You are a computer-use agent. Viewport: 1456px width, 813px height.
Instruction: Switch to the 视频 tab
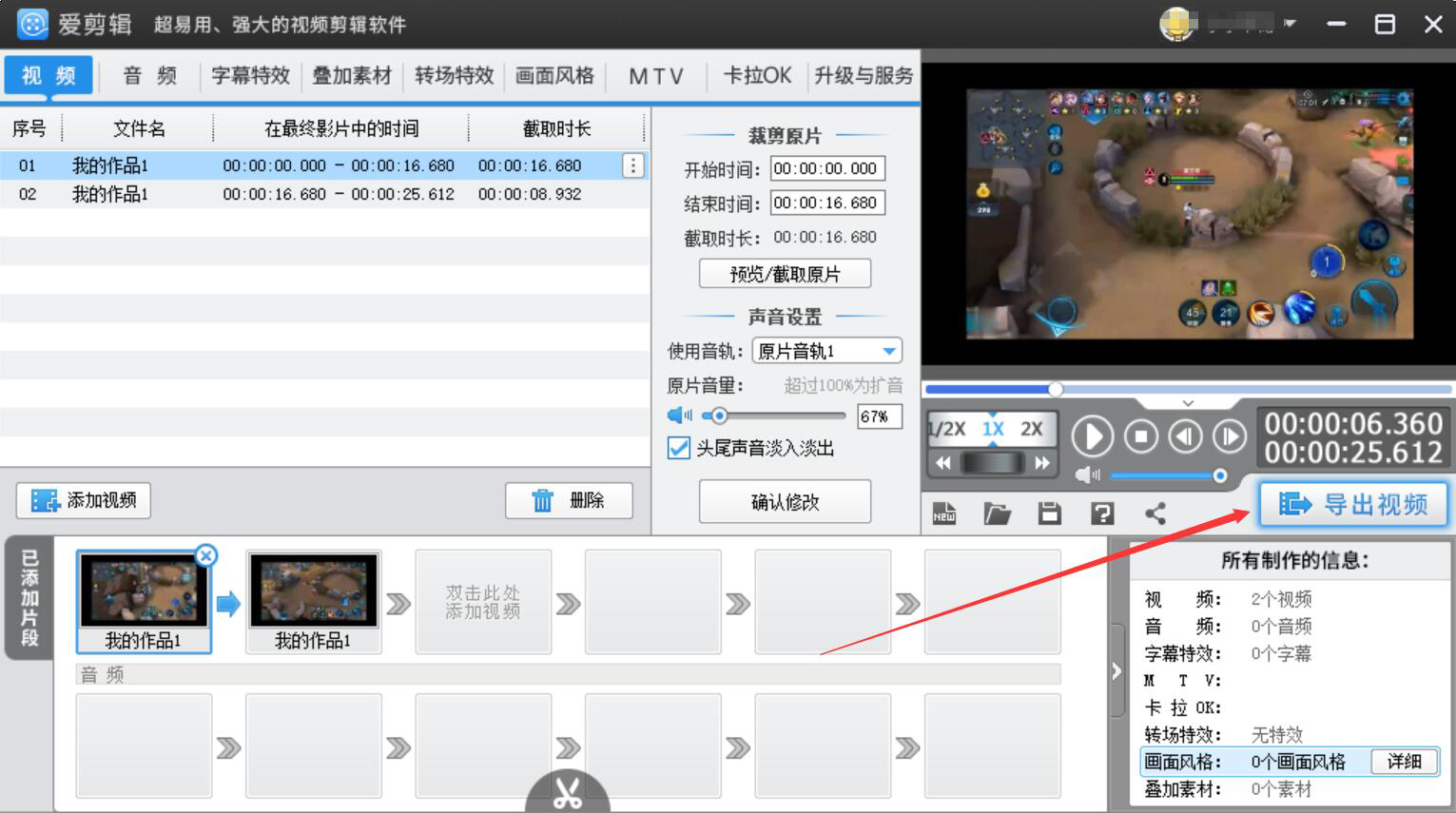click(49, 75)
